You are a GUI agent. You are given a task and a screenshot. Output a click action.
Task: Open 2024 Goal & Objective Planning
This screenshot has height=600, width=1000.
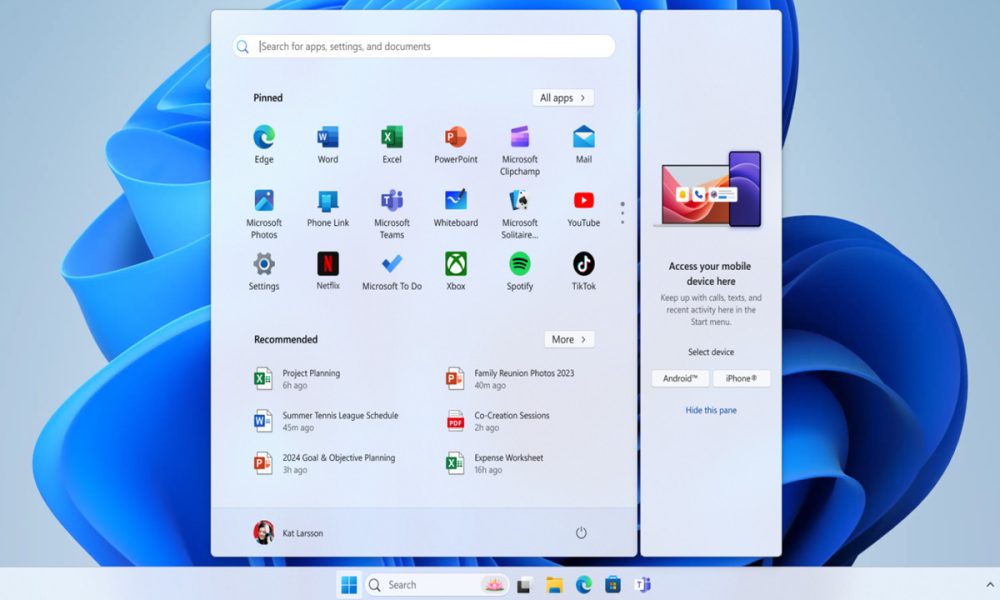pos(325,464)
